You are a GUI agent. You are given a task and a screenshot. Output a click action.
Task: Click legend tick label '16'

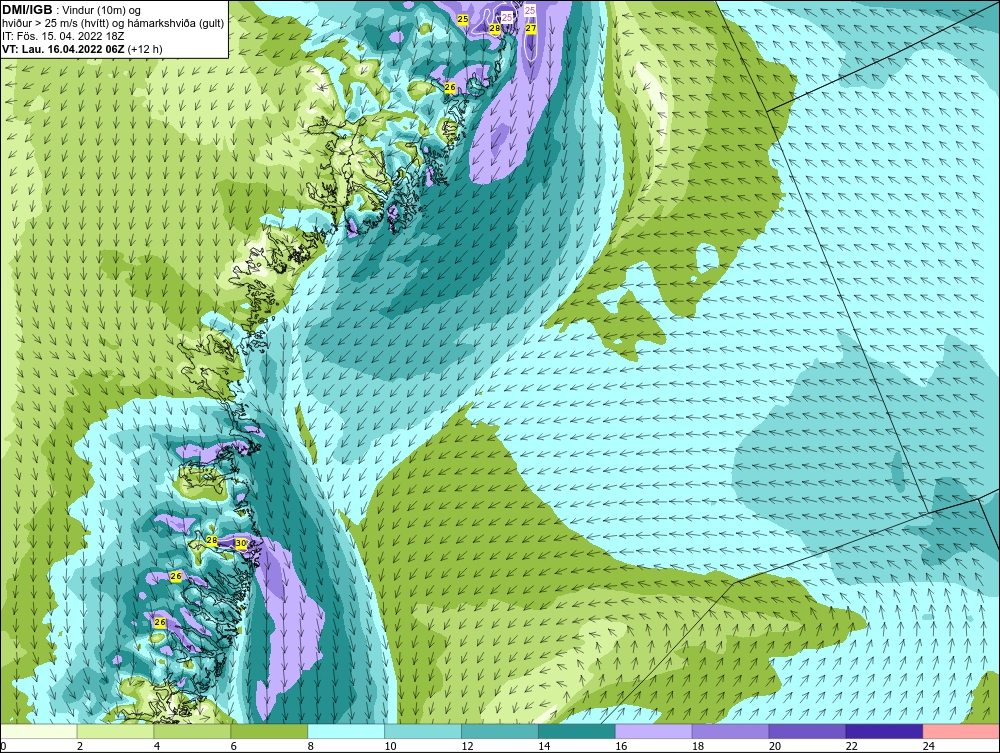[x=621, y=746]
